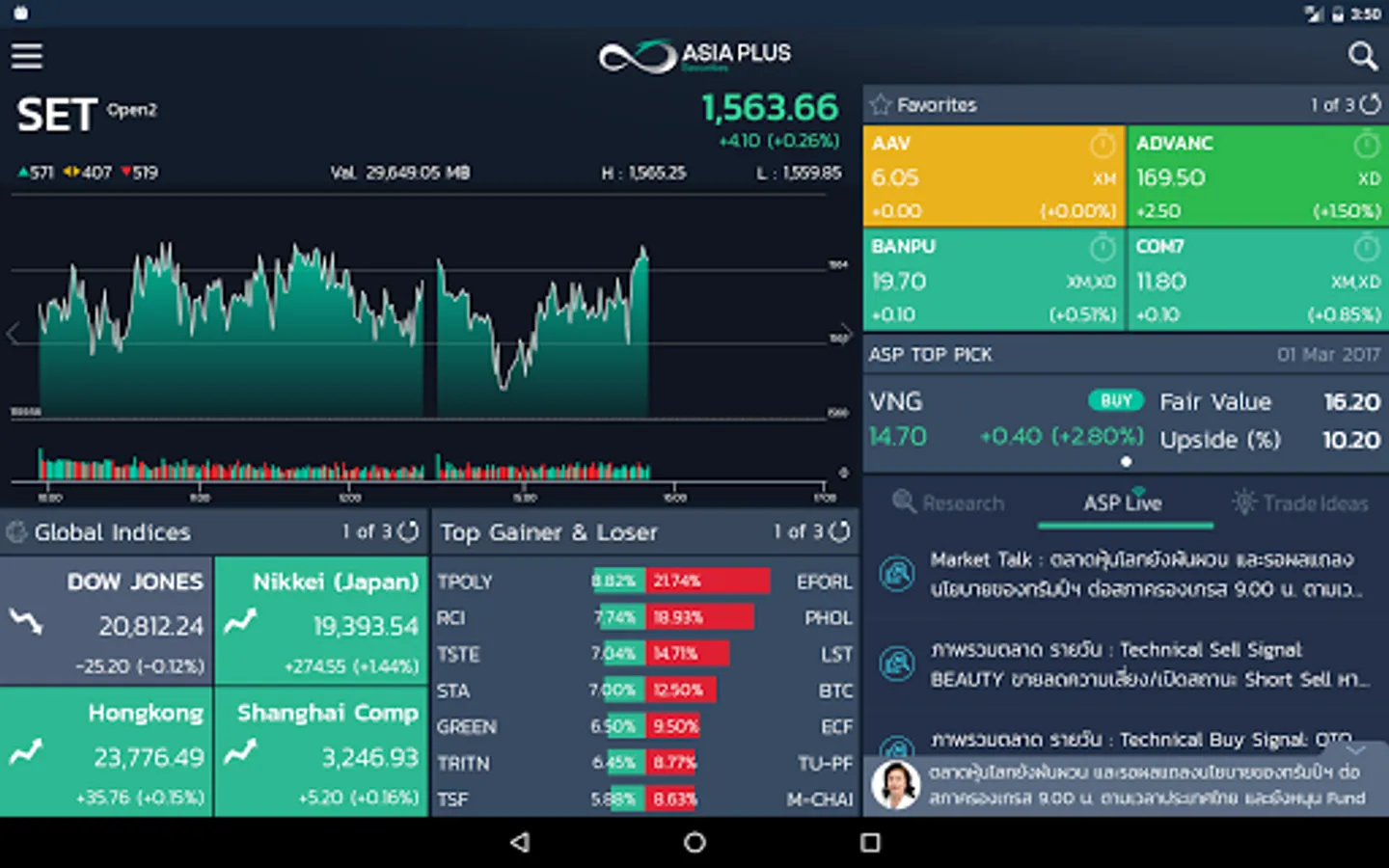Refresh the Top Gainer & Loser panel

(x=840, y=531)
